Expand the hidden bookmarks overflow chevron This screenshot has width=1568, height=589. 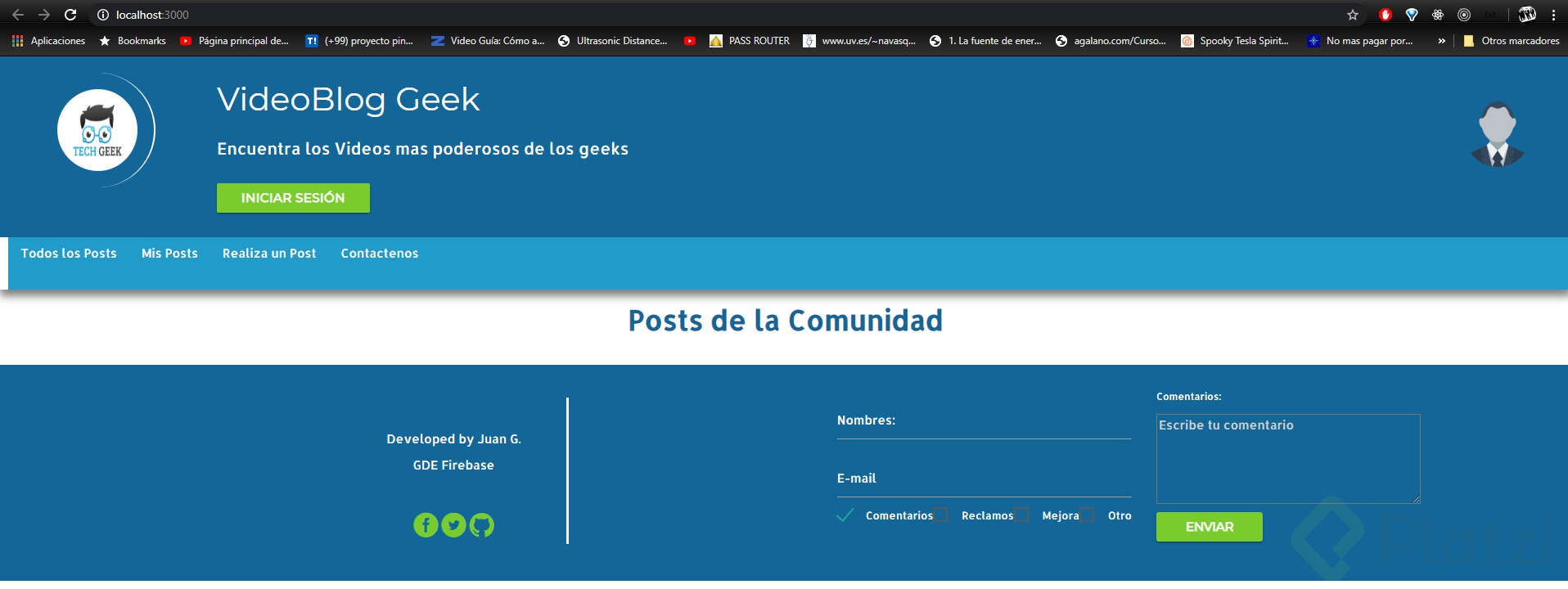tap(1441, 41)
